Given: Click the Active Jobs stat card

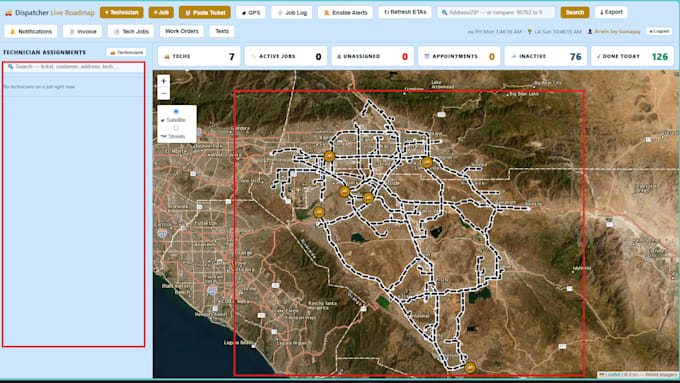Looking at the screenshot, I should 286,56.
